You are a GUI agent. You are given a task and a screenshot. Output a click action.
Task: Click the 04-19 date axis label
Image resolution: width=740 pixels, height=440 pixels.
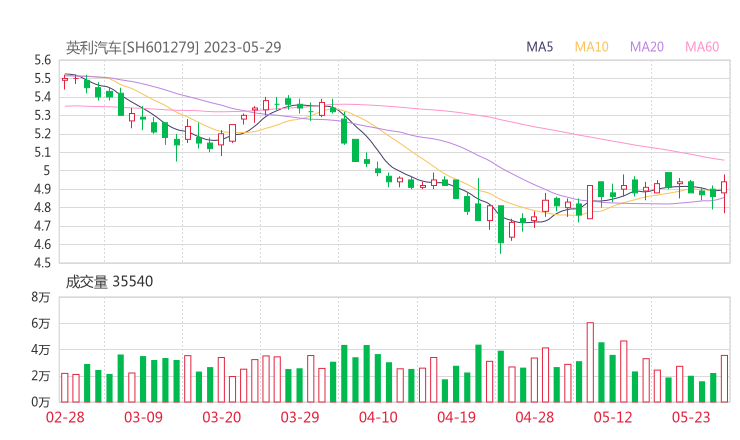[x=456, y=417]
